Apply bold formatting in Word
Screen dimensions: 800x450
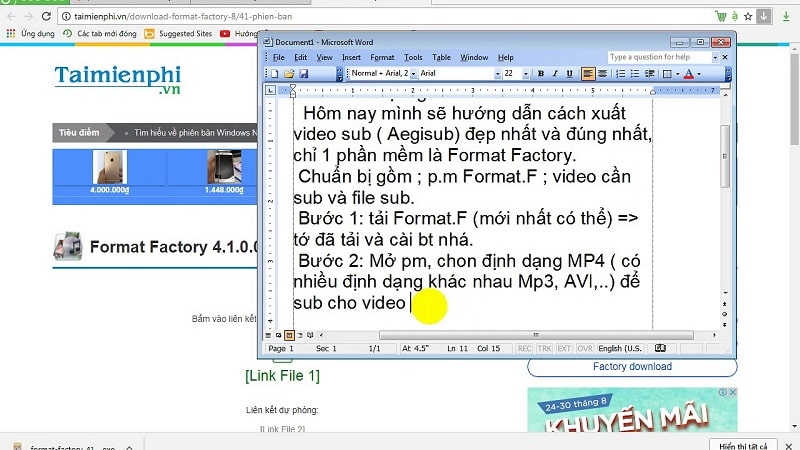[541, 74]
